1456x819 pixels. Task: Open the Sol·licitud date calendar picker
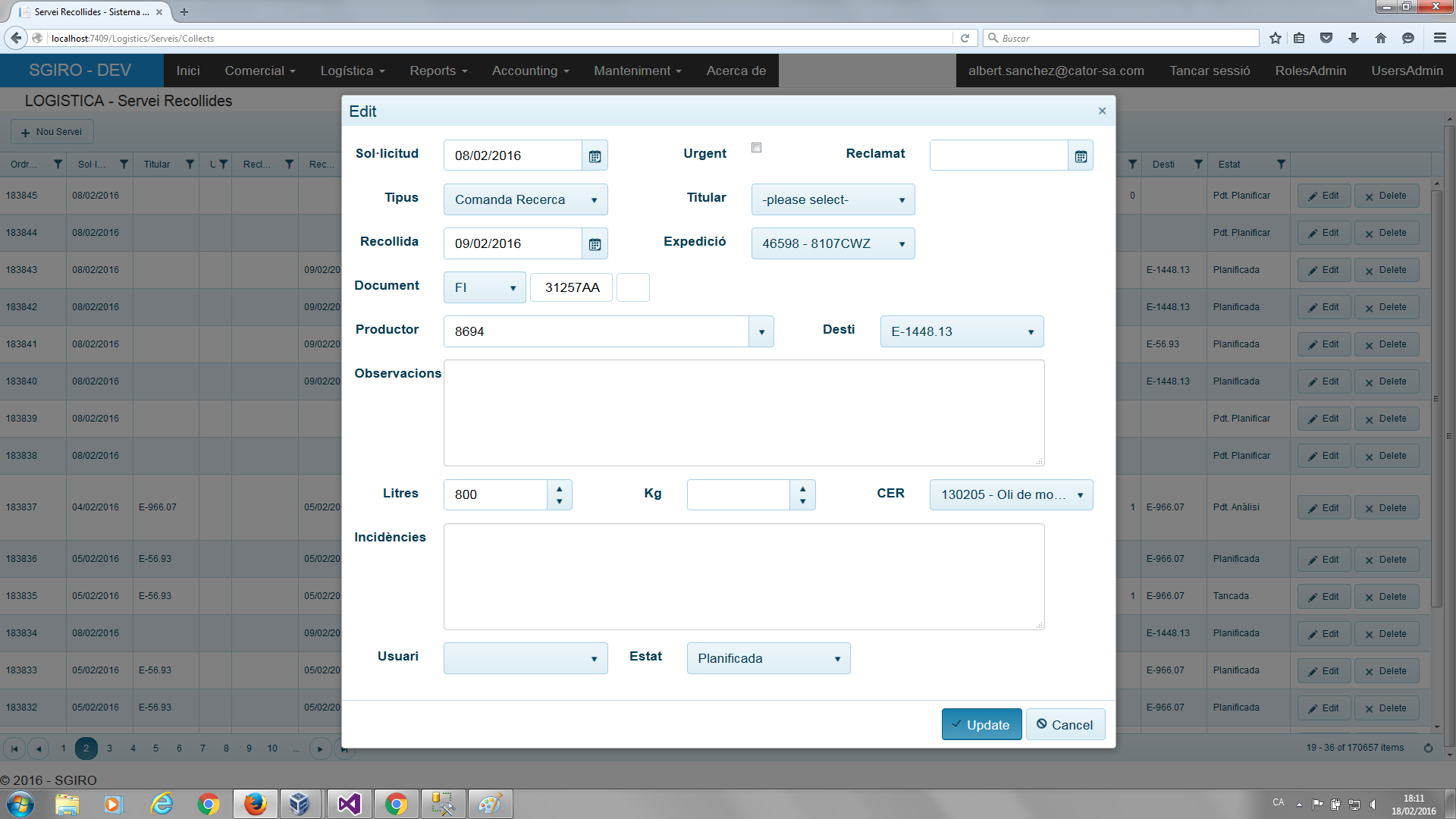pyautogui.click(x=595, y=156)
